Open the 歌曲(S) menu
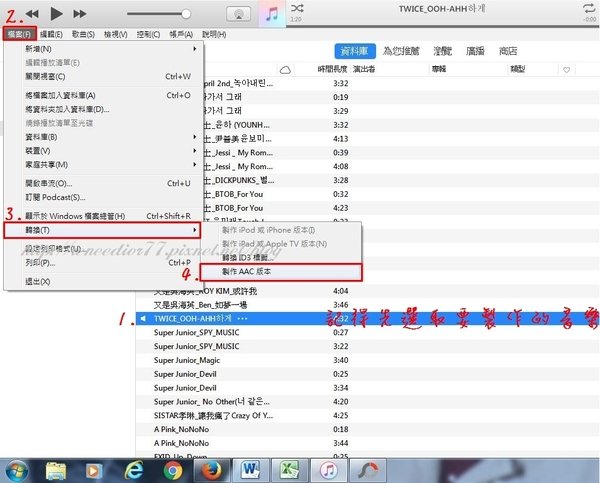600x483 pixels. click(83, 34)
